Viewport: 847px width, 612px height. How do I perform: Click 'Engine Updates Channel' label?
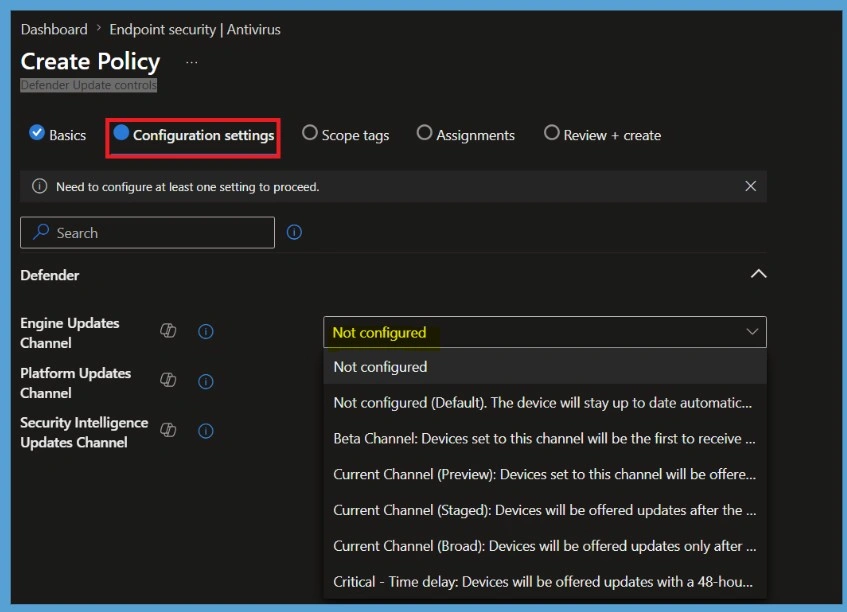pyautogui.click(x=70, y=333)
